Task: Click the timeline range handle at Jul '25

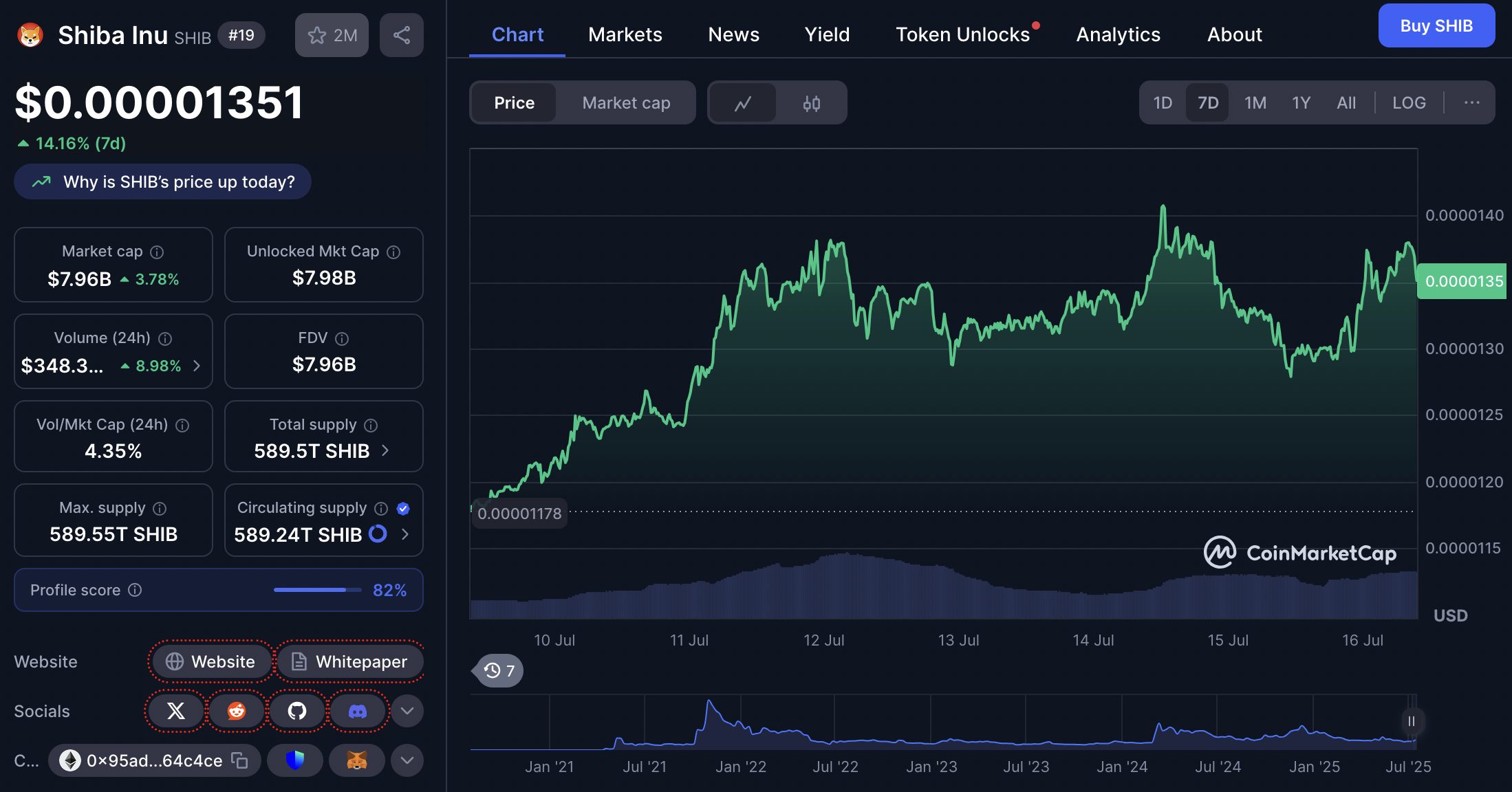Action: pyautogui.click(x=1411, y=721)
